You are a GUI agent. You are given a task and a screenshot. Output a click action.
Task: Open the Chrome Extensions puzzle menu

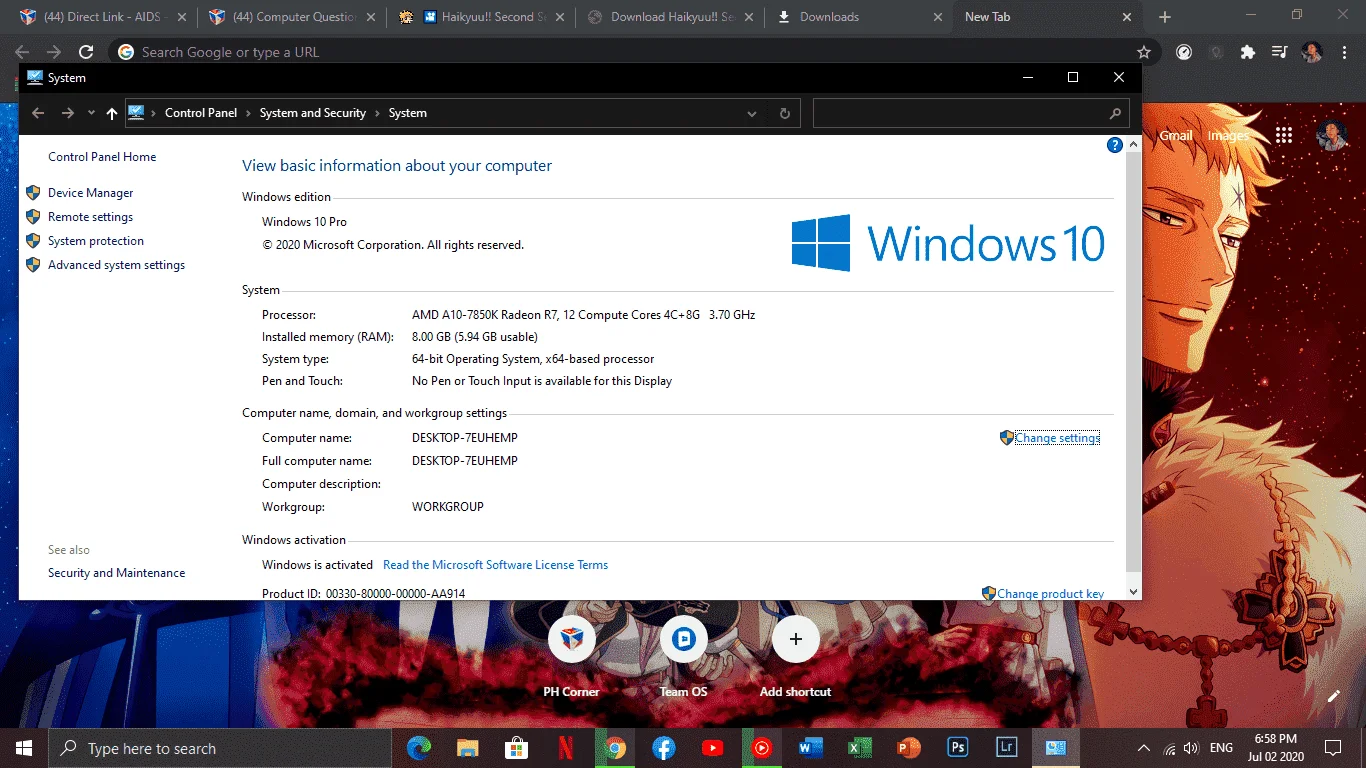(1247, 52)
